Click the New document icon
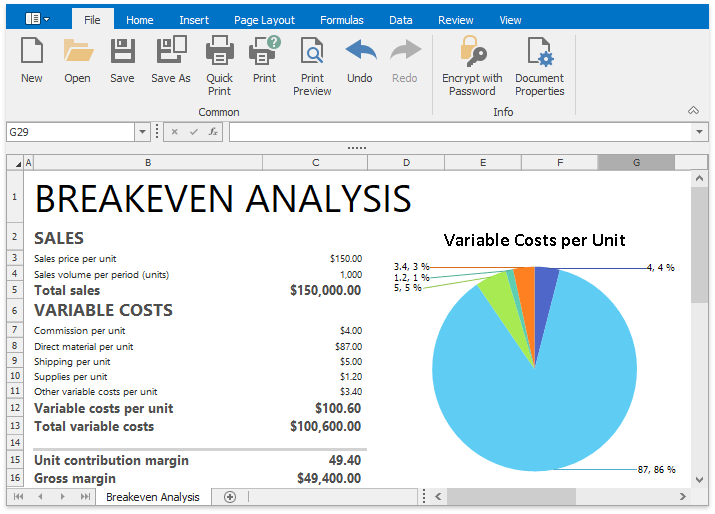 [32, 50]
